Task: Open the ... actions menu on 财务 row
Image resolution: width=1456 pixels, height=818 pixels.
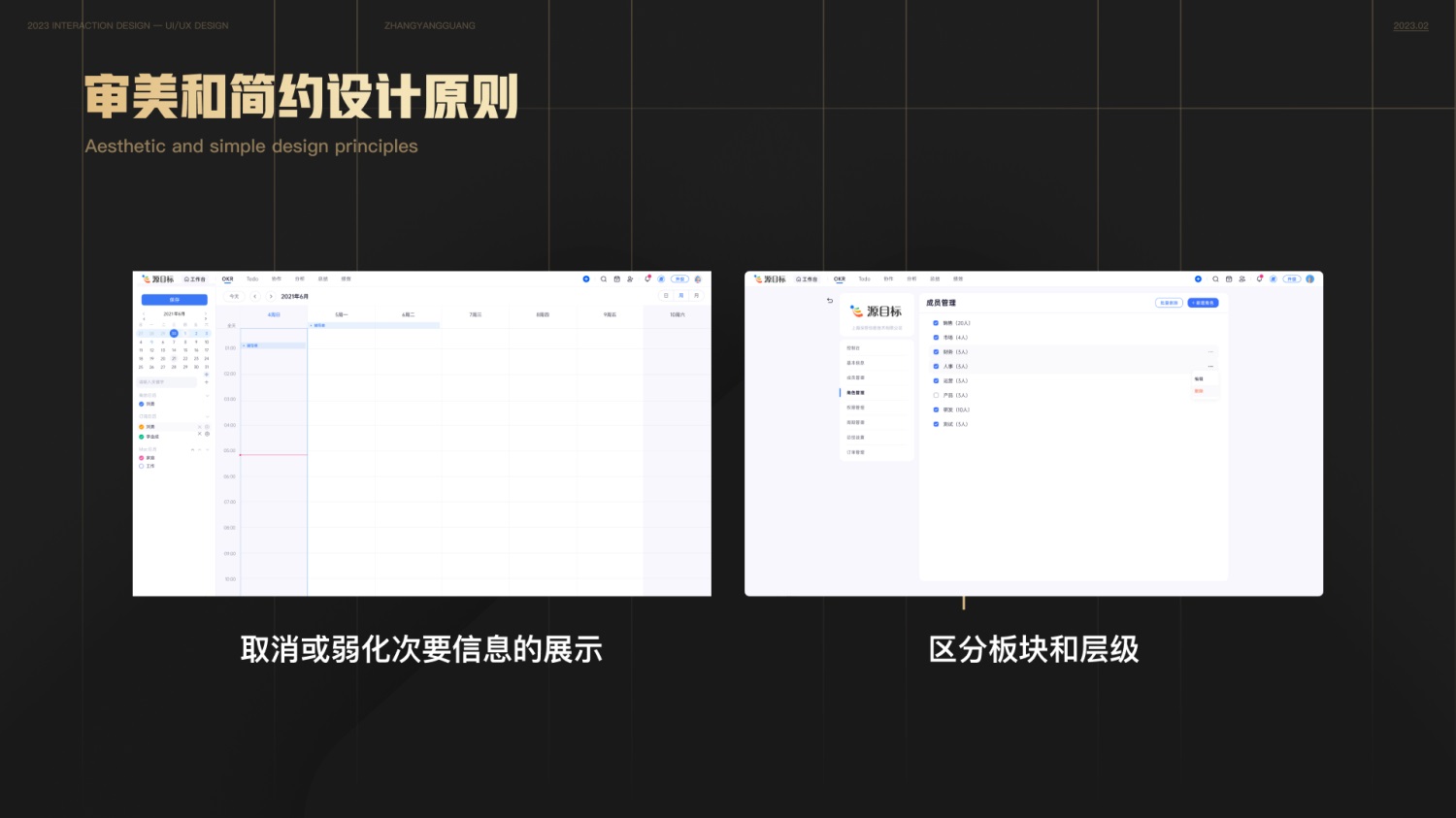Action: pyautogui.click(x=1210, y=352)
